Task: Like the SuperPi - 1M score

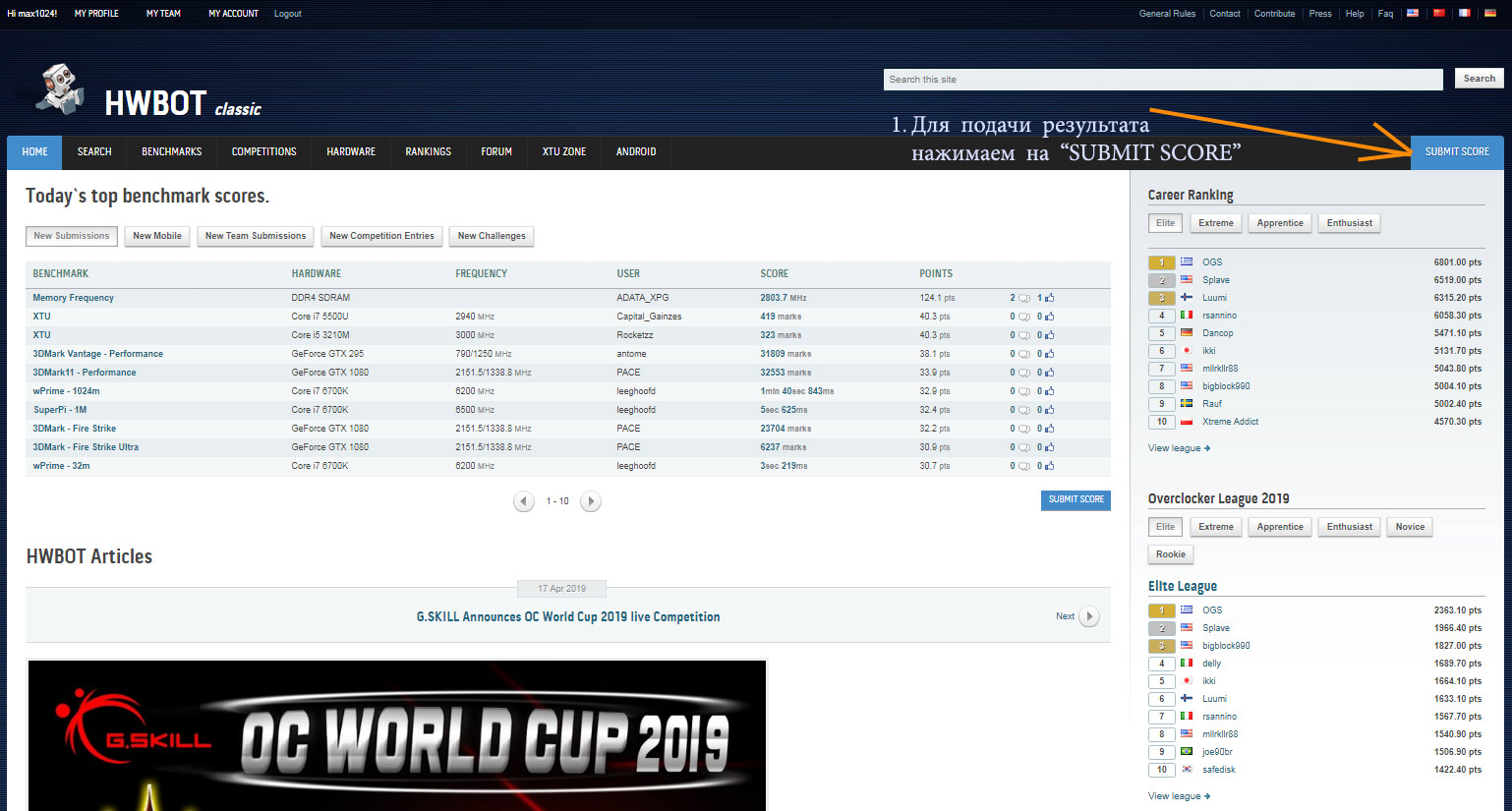Action: (x=1050, y=410)
